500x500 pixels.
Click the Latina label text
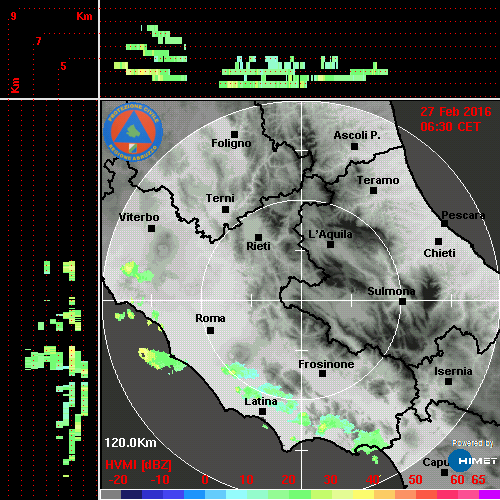point(261,401)
